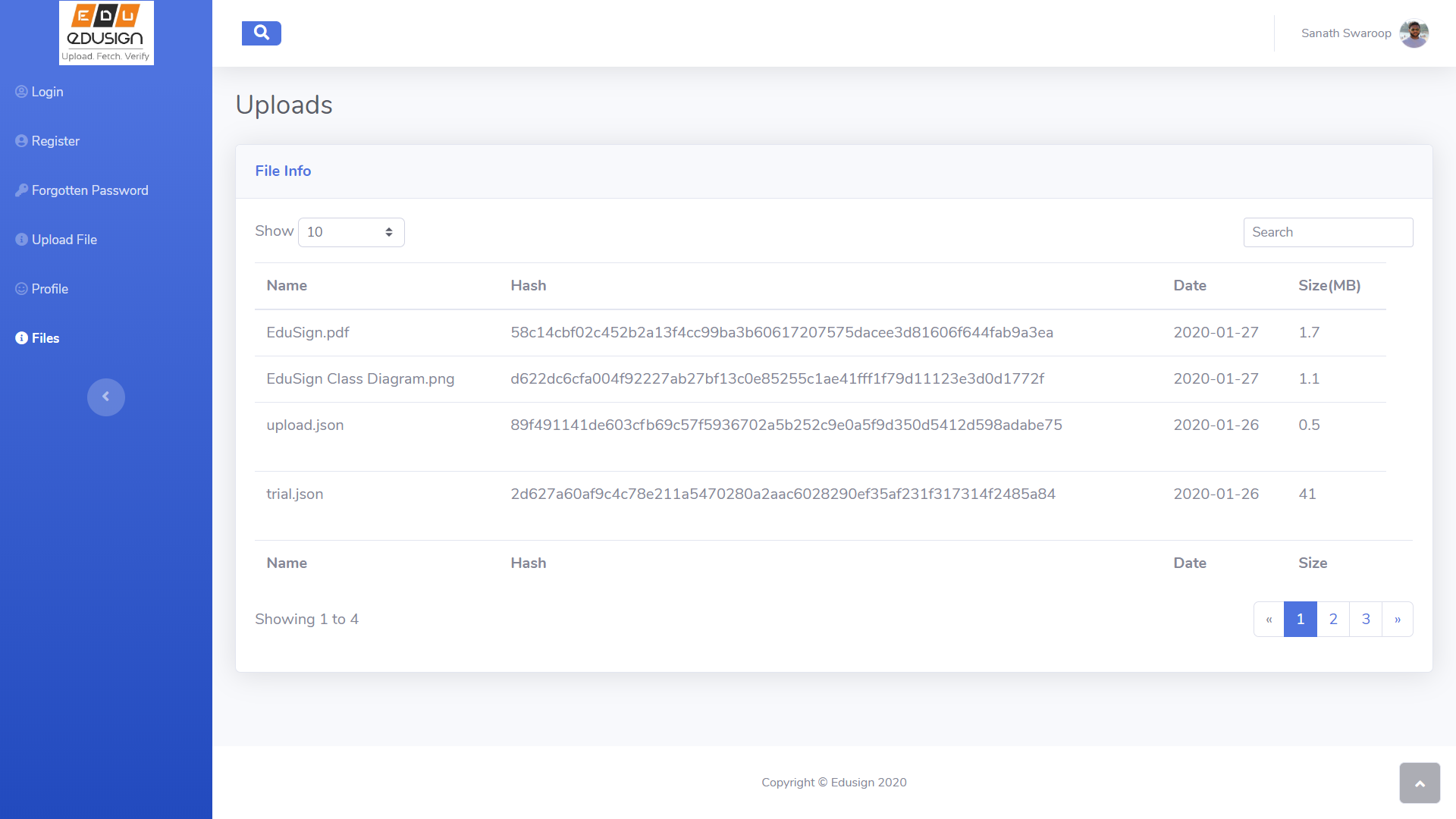Open the Login sidebar item
The image size is (1456, 819).
pos(47,92)
